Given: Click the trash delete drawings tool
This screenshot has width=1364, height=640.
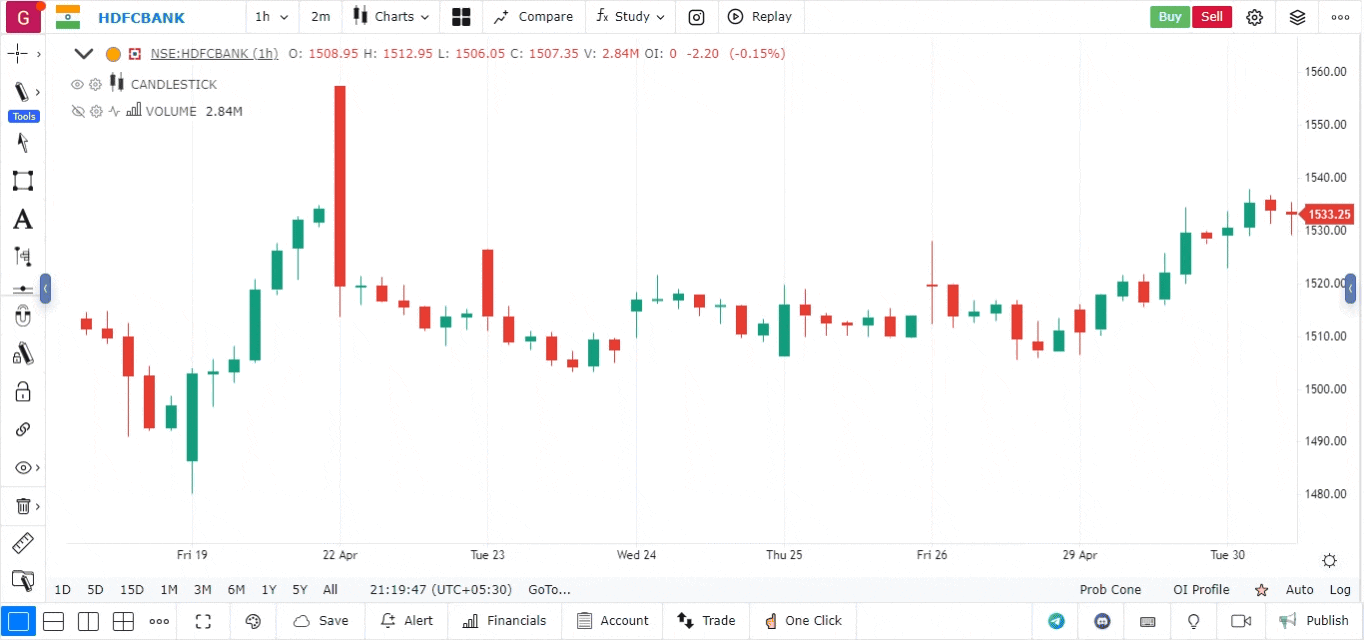Looking at the screenshot, I should click(23, 506).
